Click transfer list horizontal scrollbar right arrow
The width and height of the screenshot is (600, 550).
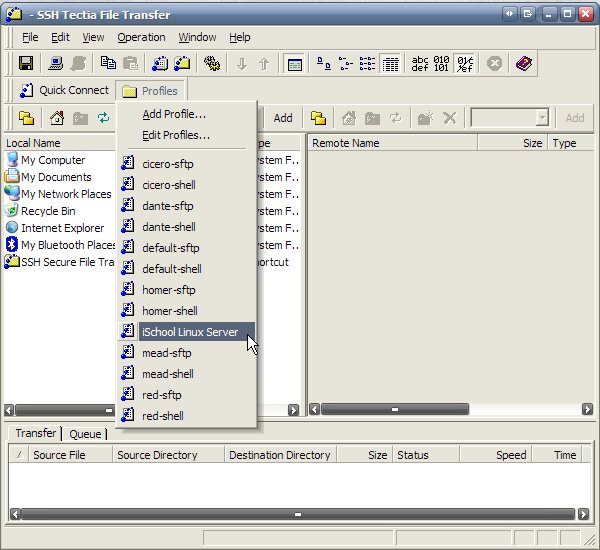pyautogui.click(x=583, y=514)
